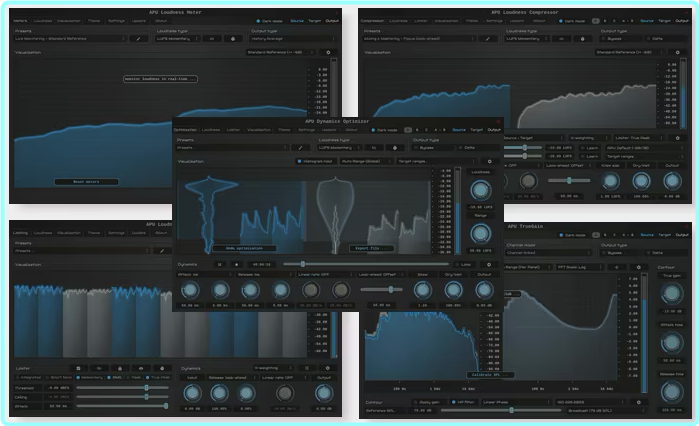Screen dimensions: 699x426
Task: Click pencil edit-preset icon in Loudness Limiter window
Action: click(162, 251)
